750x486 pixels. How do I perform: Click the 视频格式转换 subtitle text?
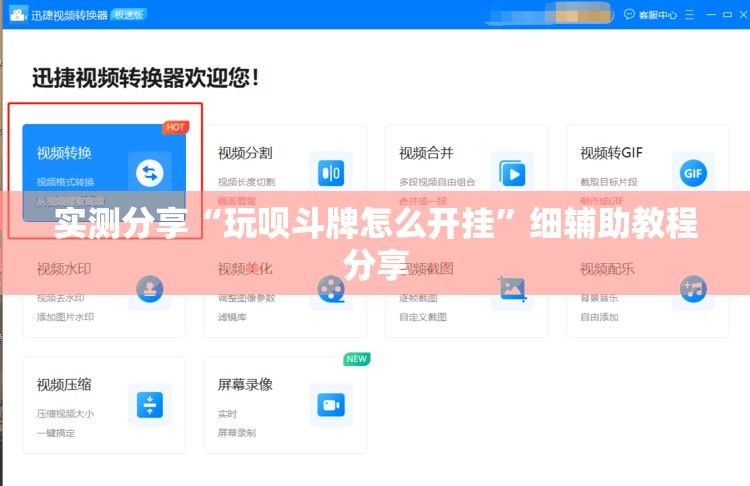(x=66, y=182)
